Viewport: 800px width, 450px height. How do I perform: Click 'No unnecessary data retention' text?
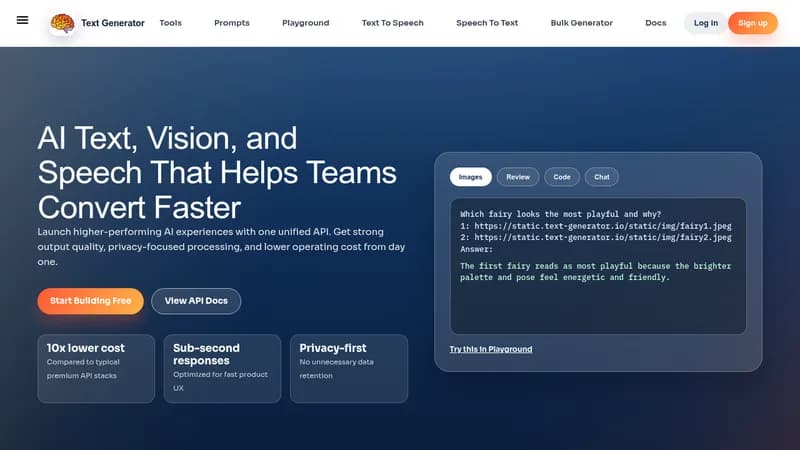(x=336, y=368)
